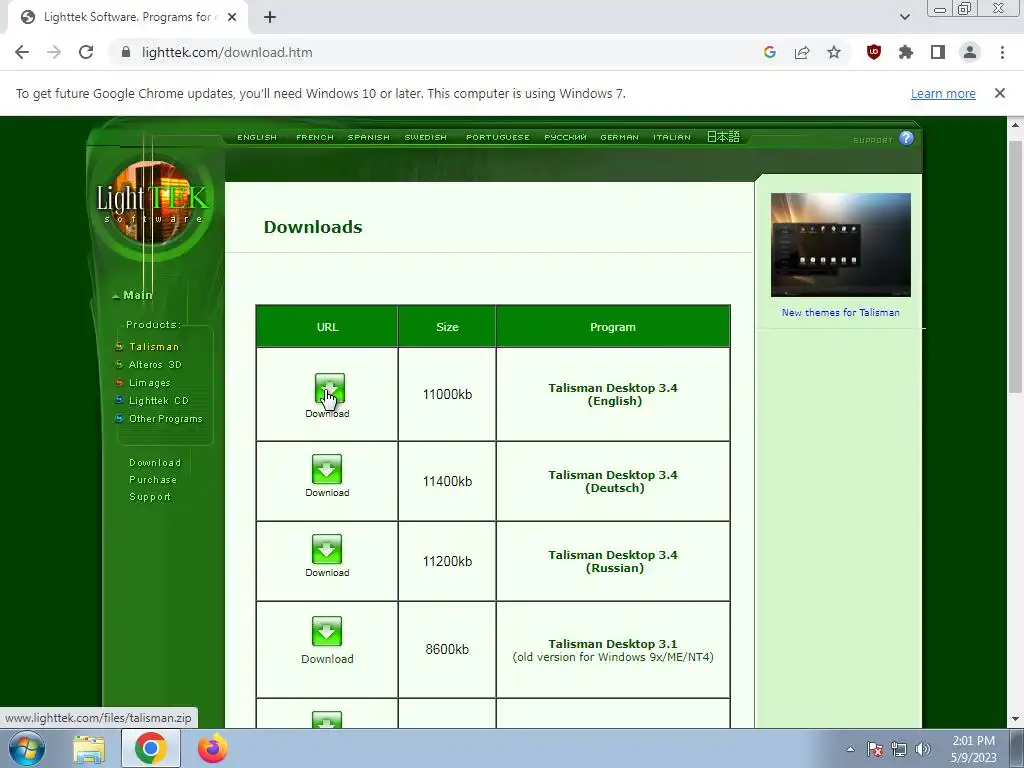
Task: Open the New themes for Talisman link
Action: [x=840, y=312]
